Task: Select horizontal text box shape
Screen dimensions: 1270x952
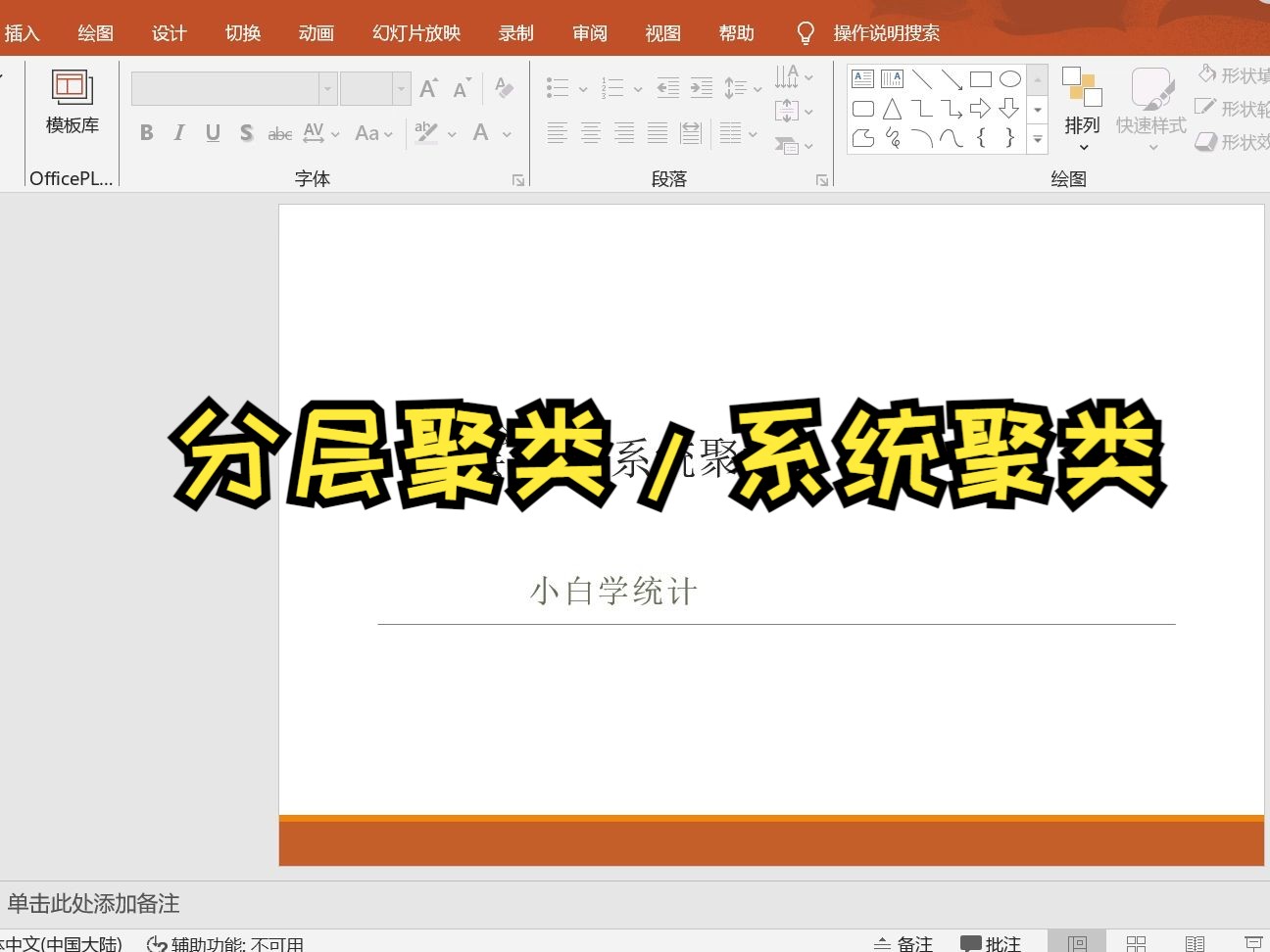Action: [863, 79]
